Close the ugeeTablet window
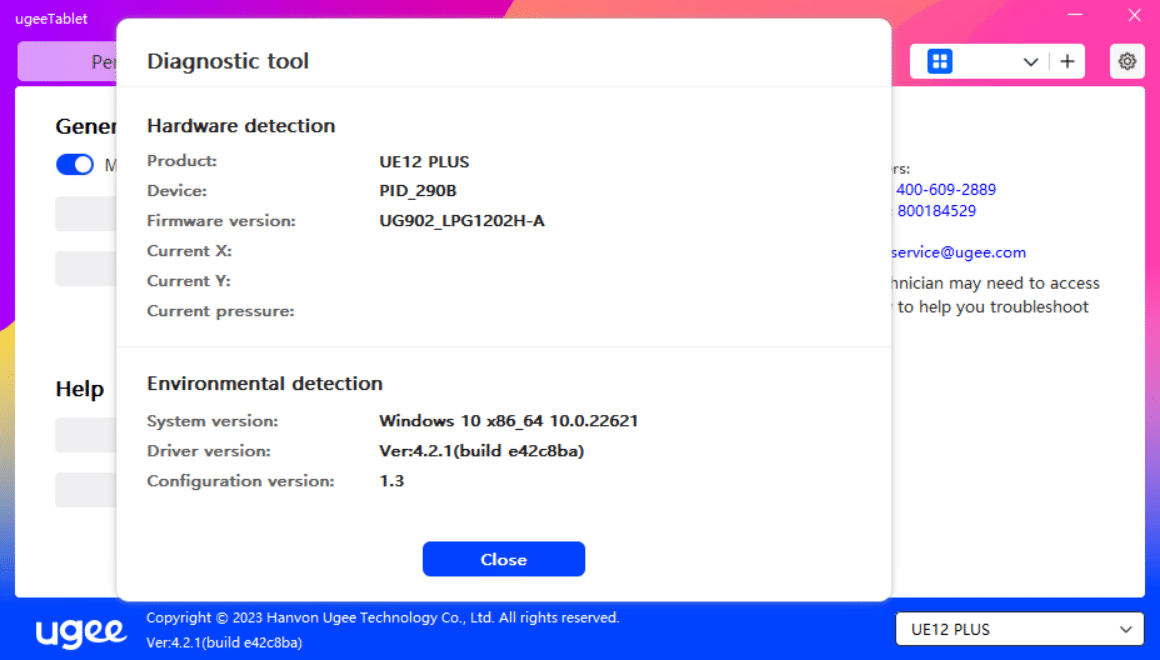 [x=1134, y=15]
